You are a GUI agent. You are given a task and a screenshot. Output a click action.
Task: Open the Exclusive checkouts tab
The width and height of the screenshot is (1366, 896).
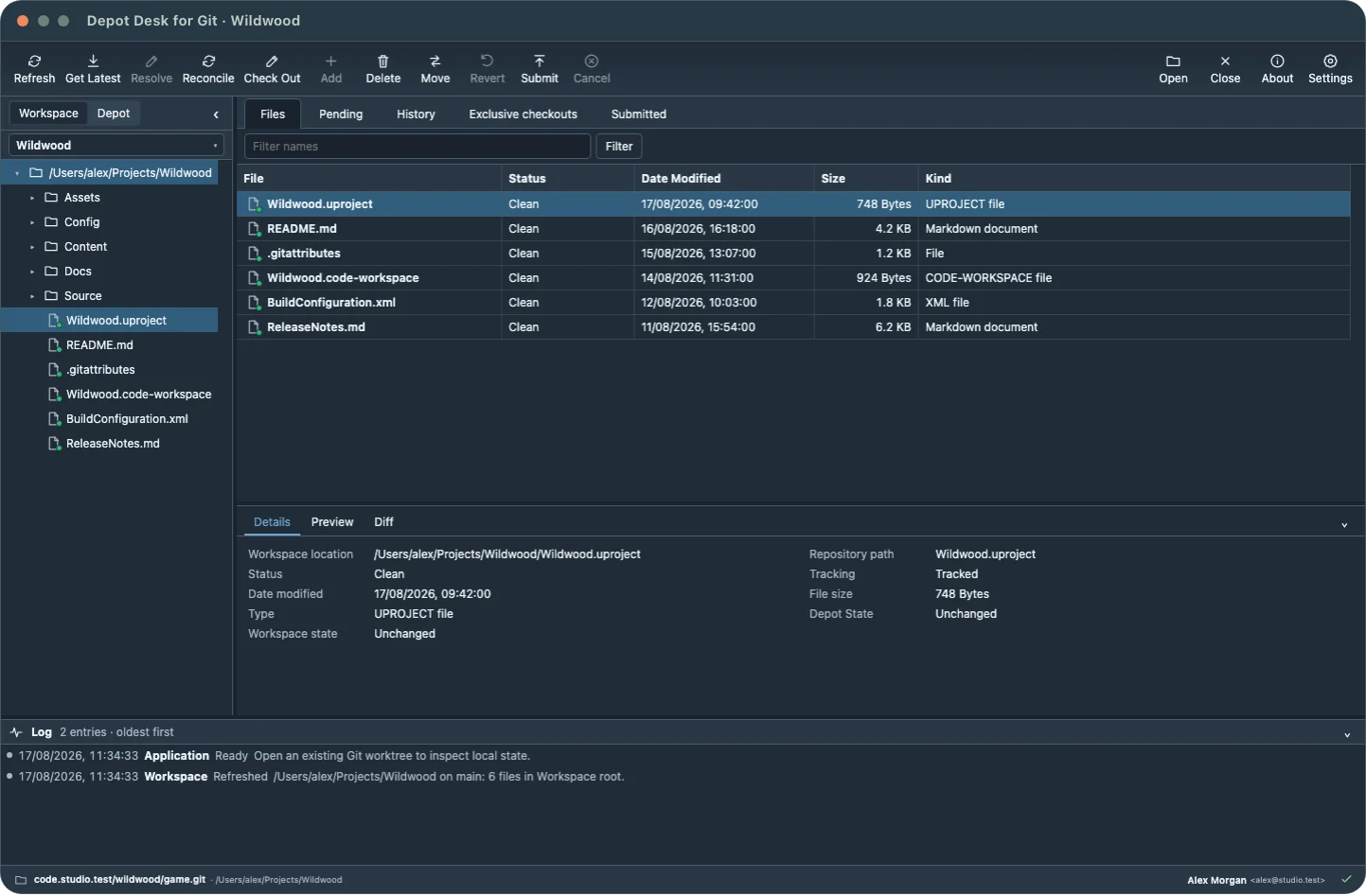[x=523, y=114]
